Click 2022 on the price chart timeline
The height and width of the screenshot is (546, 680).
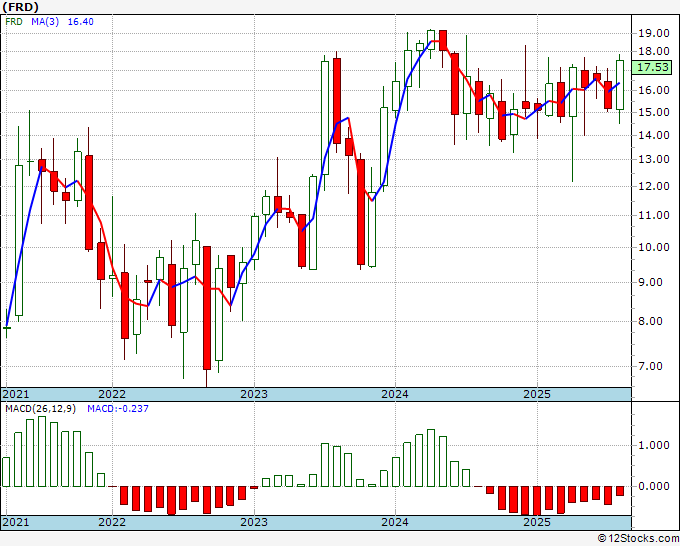pyautogui.click(x=111, y=394)
